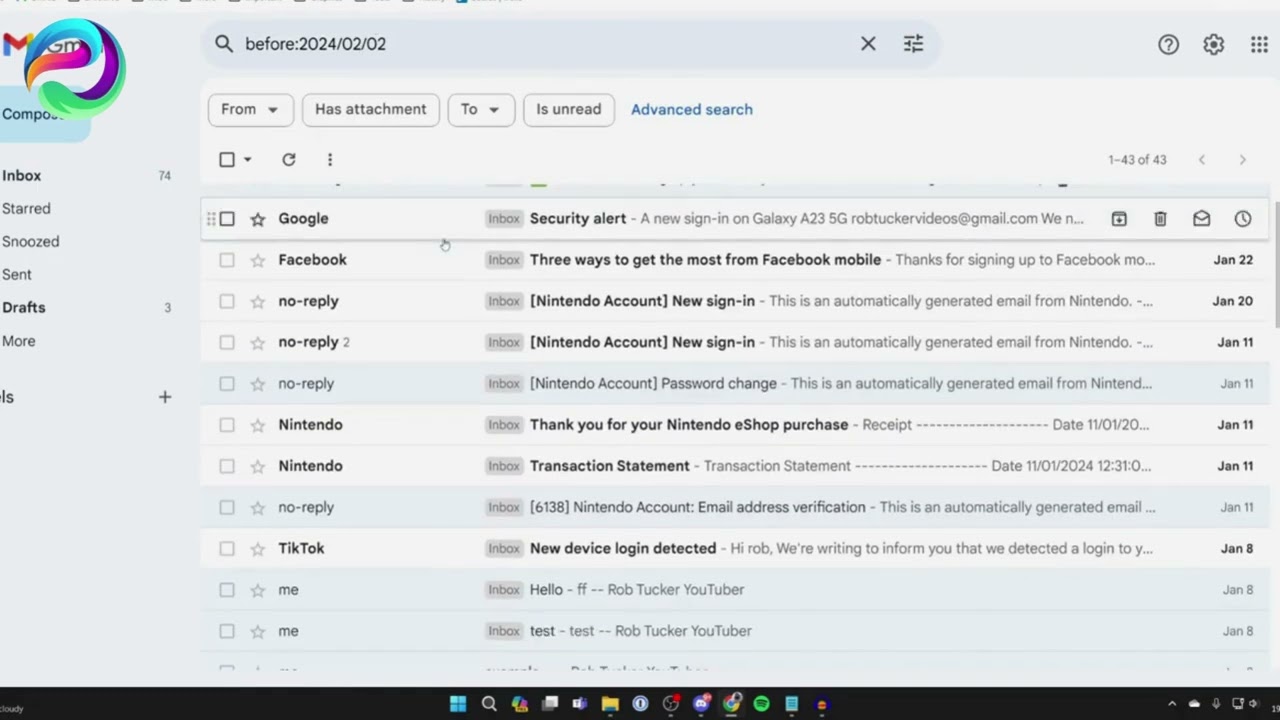The image size is (1280, 720).
Task: Go to the older page of results arrow
Action: (x=1242, y=159)
